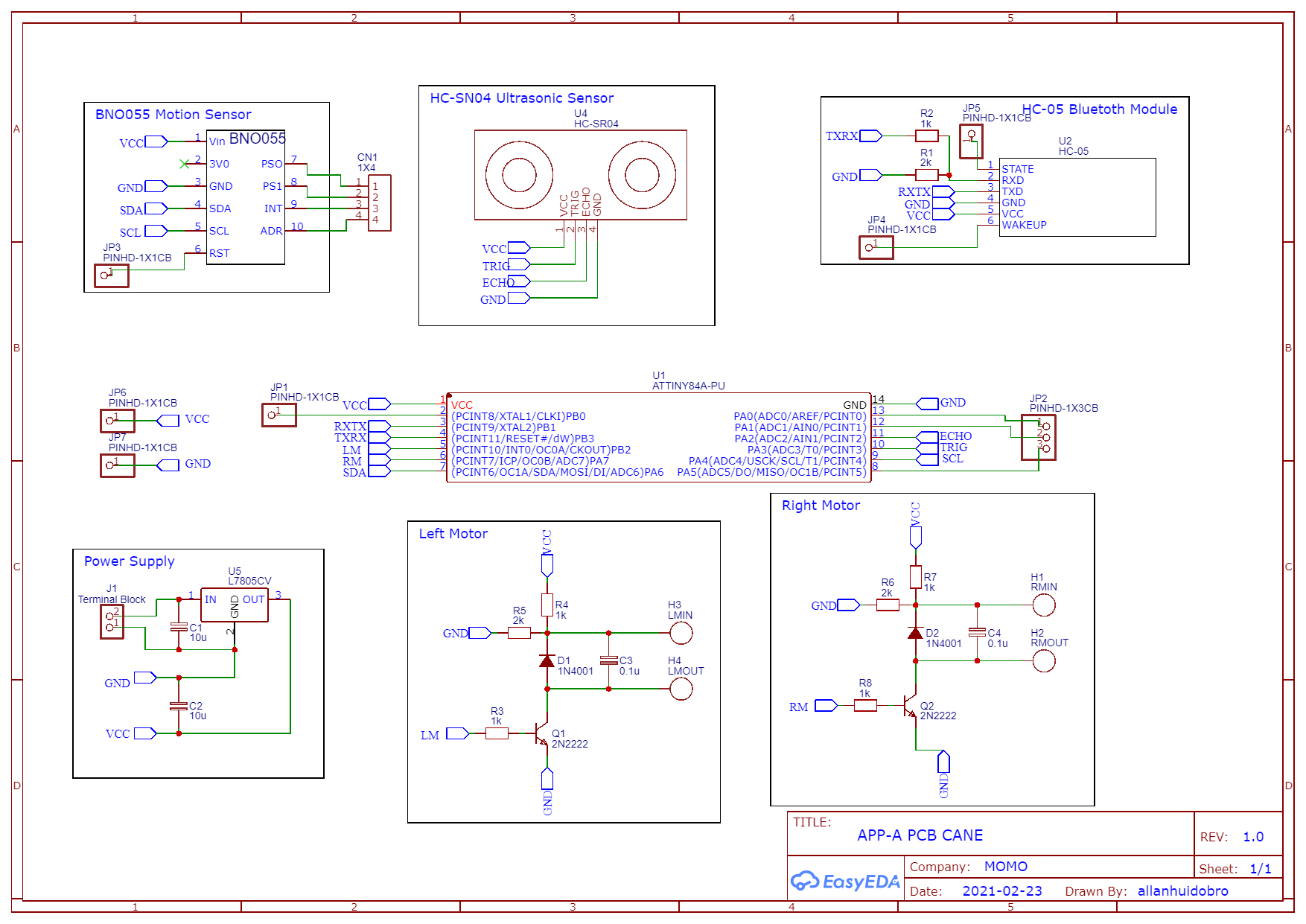Select the J1 Terminal Block symbol
Screen dimensions: 1306x924
tap(112, 622)
